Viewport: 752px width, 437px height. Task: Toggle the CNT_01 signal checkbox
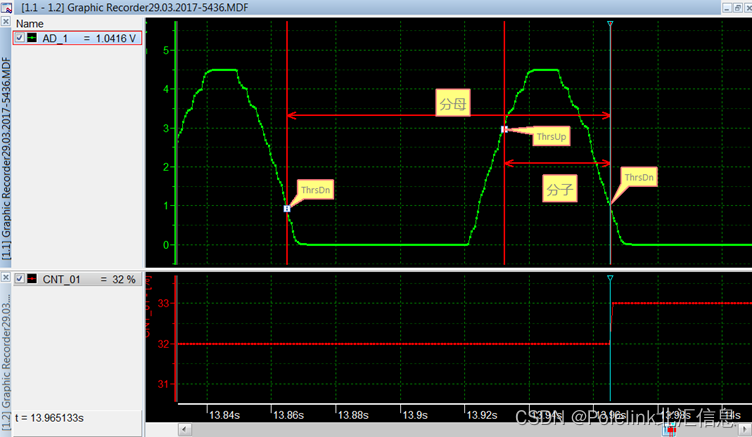(x=20, y=279)
